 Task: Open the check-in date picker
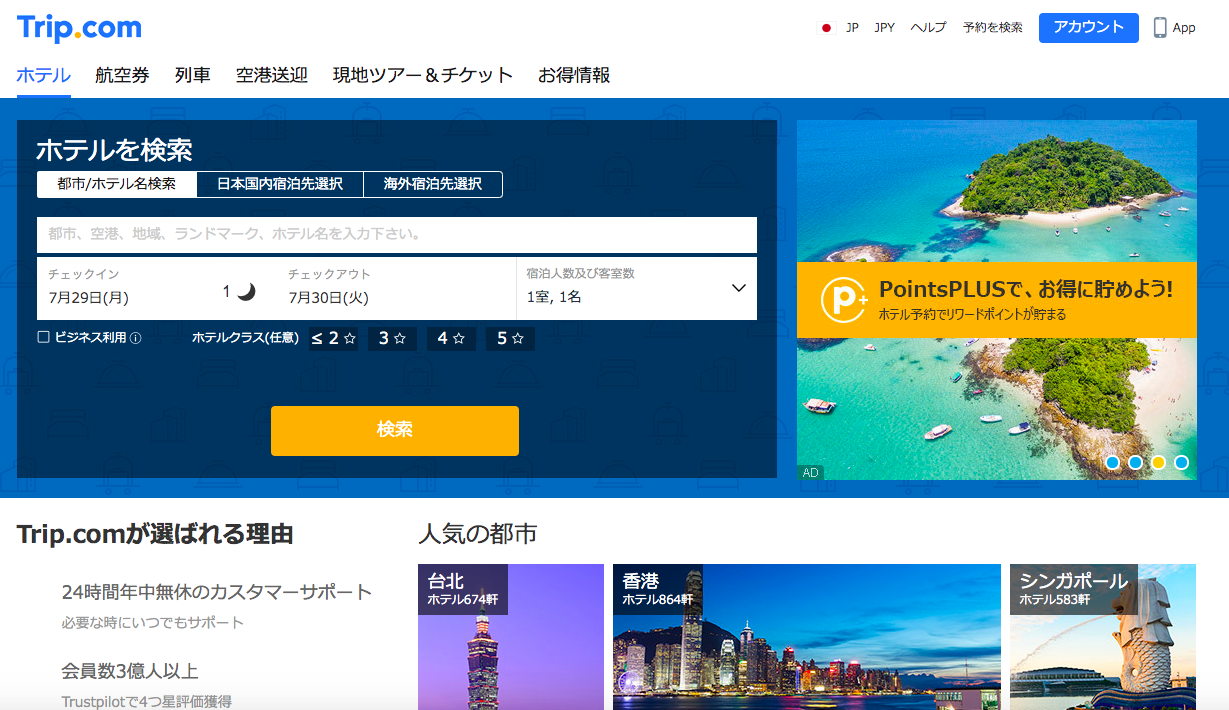(130, 288)
